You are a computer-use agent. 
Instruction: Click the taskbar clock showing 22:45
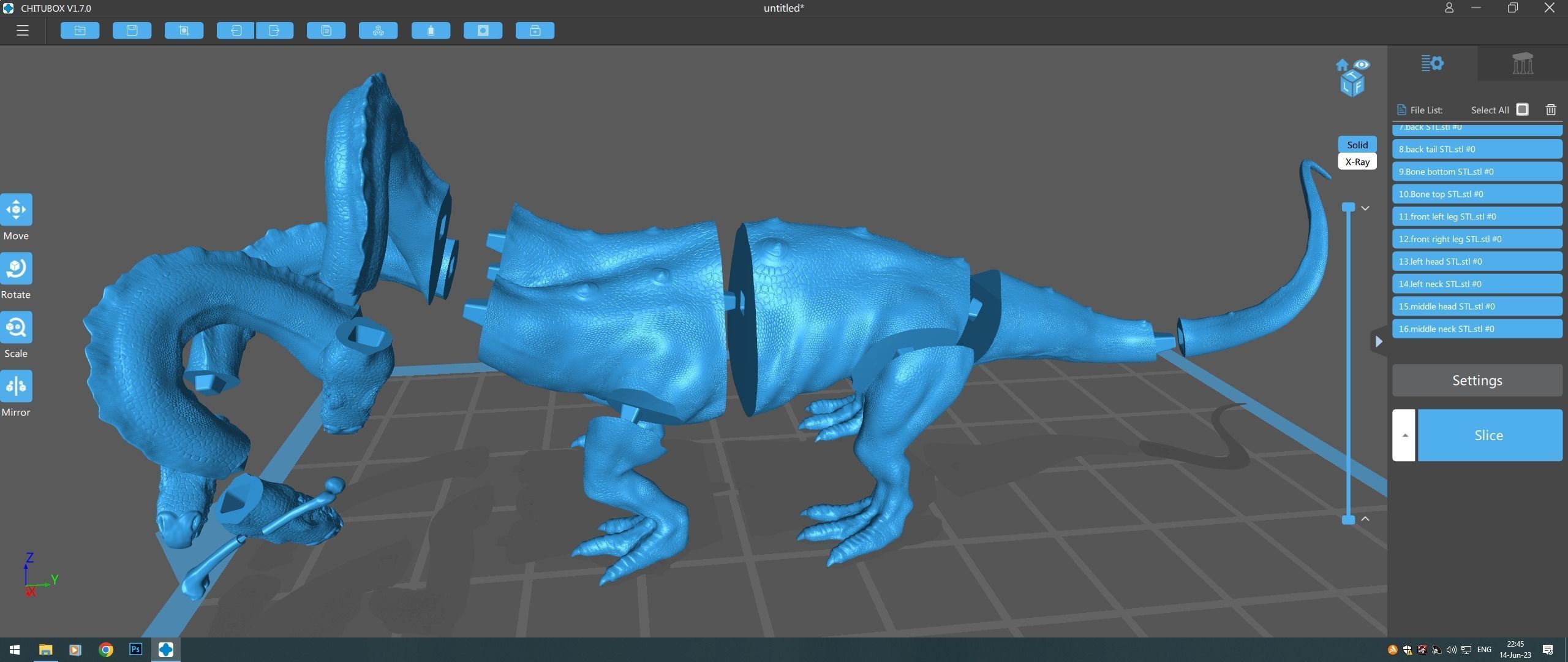pos(1515,650)
